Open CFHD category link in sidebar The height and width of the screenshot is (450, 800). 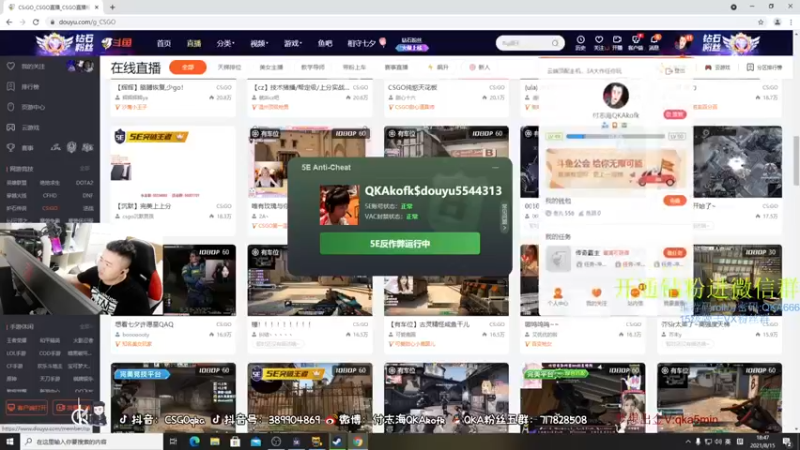point(50,195)
